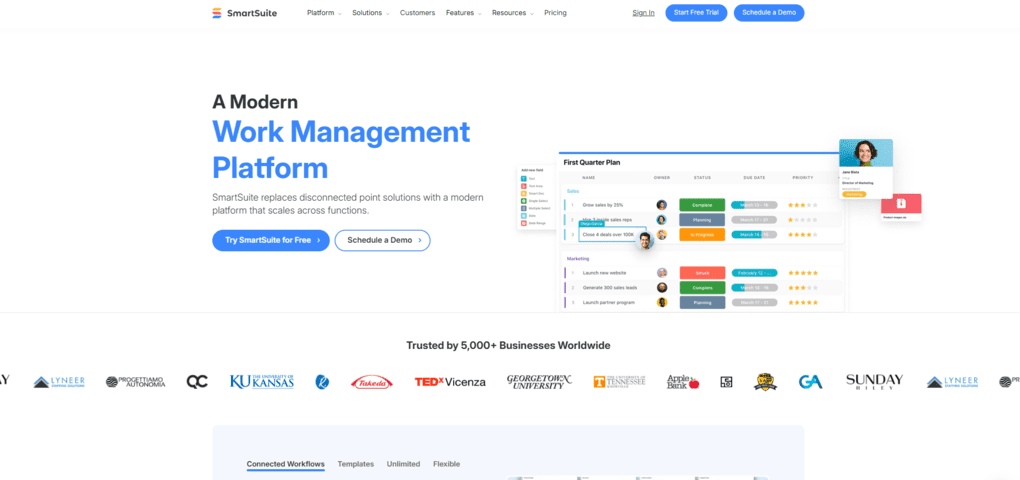Click Planning status for Launch partner program

(x=702, y=302)
